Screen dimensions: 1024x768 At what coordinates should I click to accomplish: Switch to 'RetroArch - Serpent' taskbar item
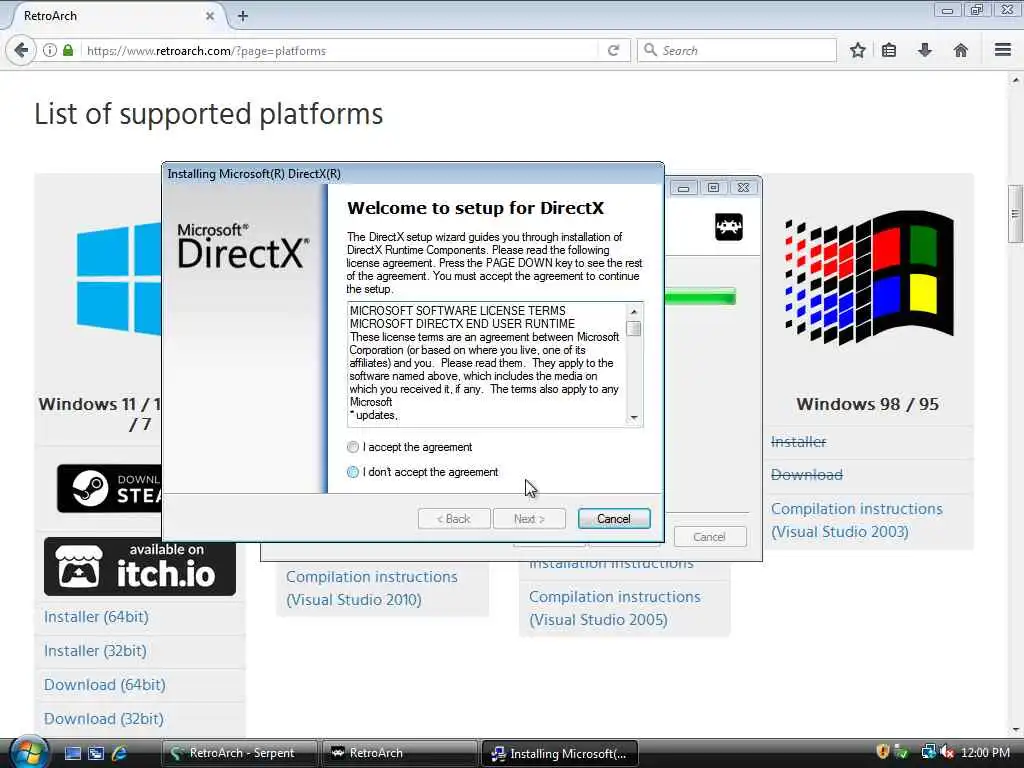pyautogui.click(x=239, y=753)
